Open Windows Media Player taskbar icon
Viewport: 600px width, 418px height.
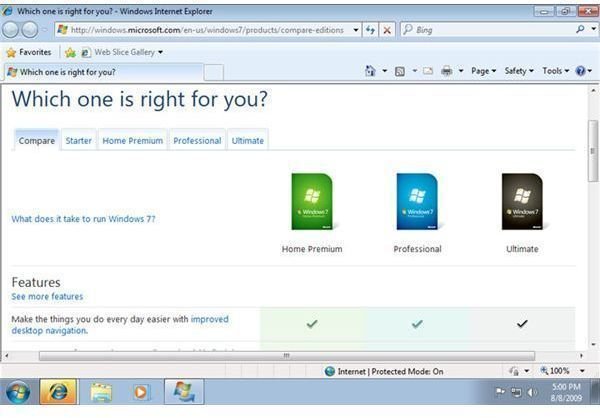coord(141,392)
